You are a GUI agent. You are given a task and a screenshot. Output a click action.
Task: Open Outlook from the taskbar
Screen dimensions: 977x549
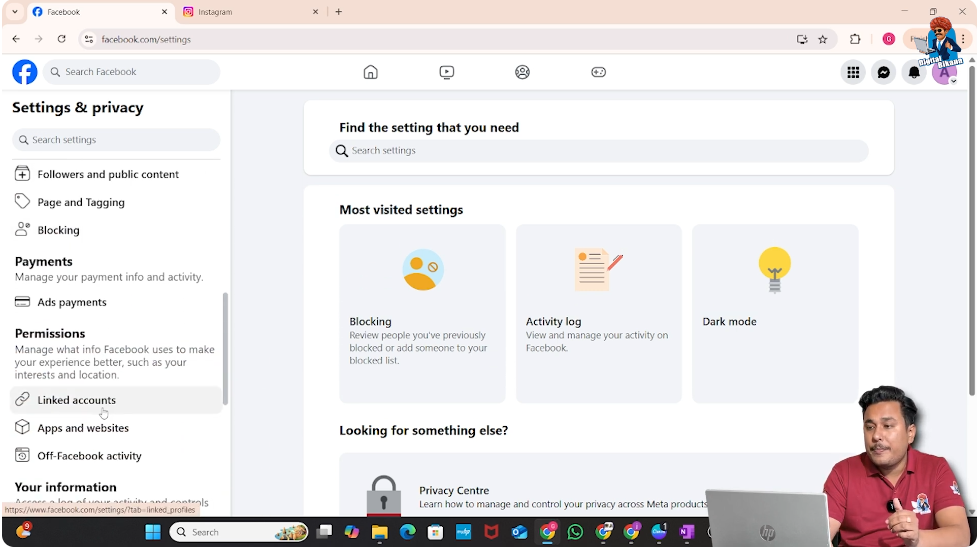coord(519,532)
